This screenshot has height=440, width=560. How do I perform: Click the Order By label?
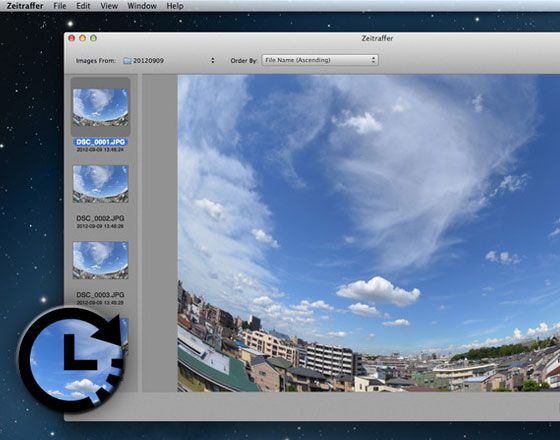pyautogui.click(x=244, y=61)
